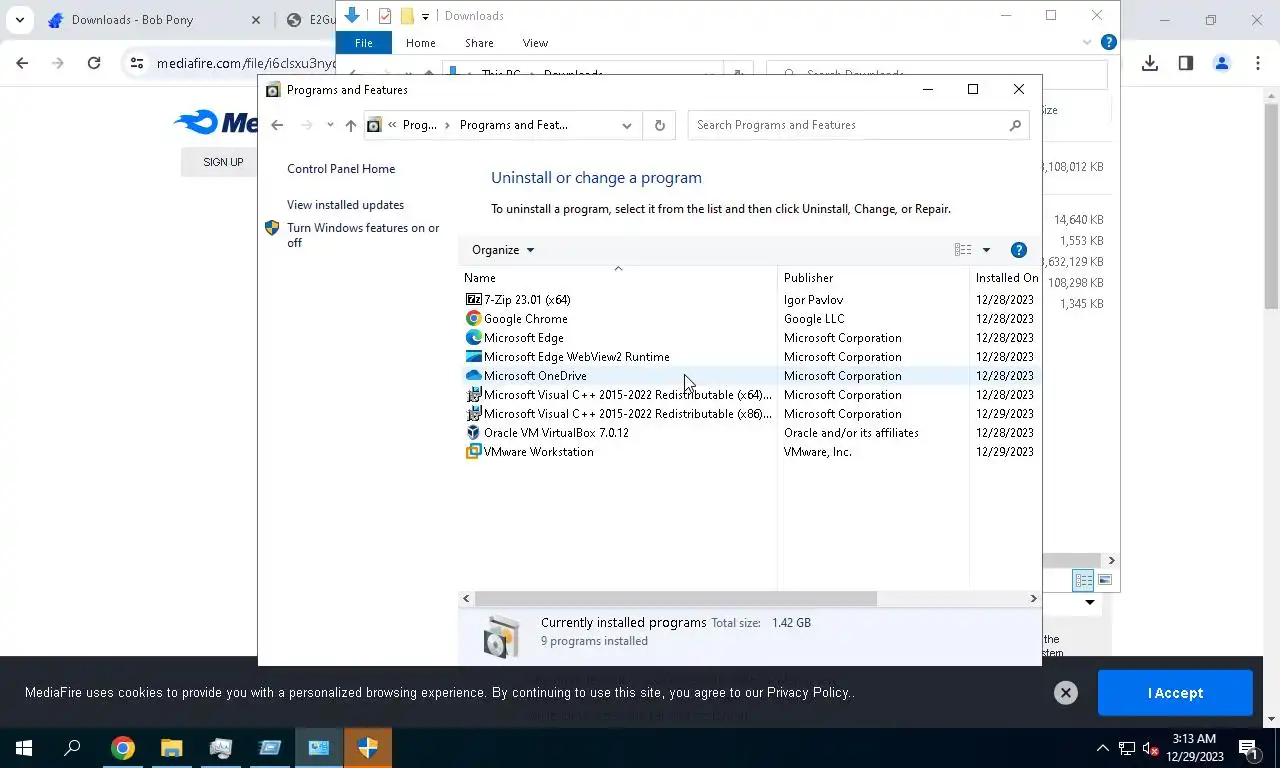Open taskbar Search
Screen dimensions: 1280x768
[x=72, y=748]
